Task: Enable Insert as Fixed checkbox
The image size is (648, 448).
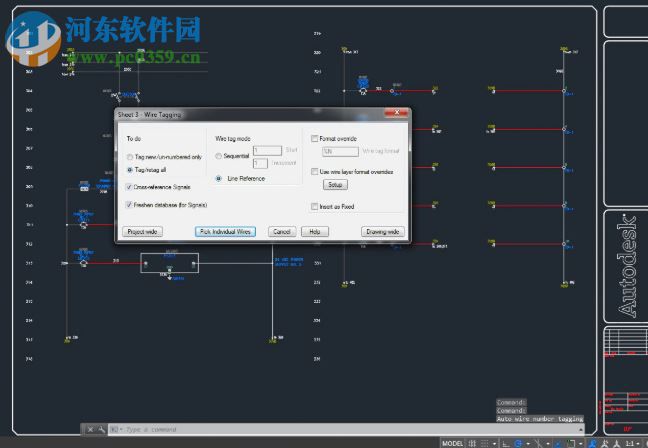Action: tap(314, 206)
